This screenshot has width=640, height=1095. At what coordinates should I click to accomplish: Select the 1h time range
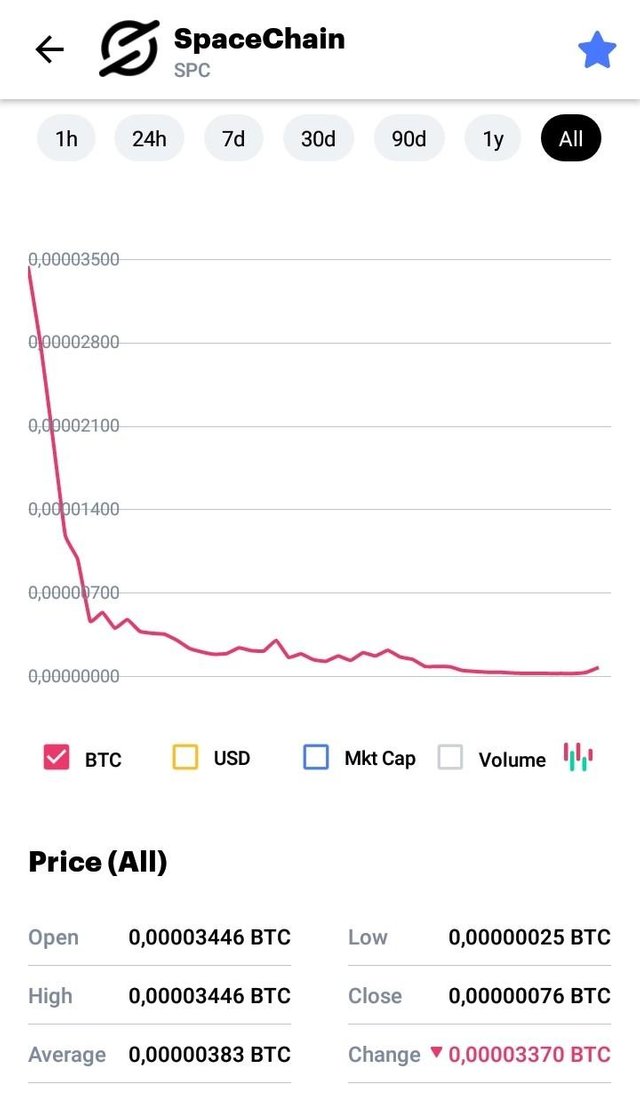click(66, 138)
